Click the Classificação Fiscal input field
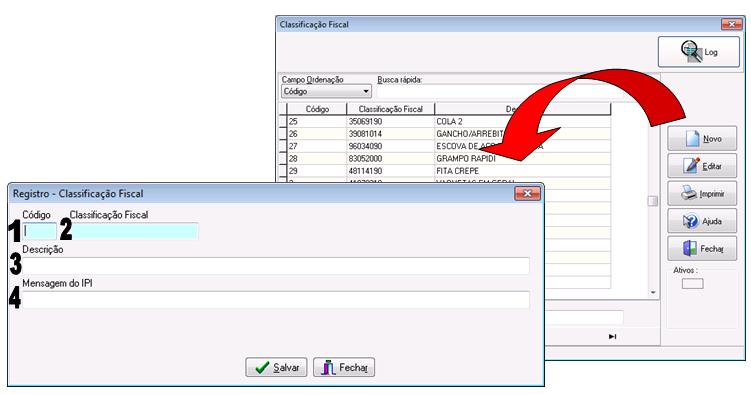 coord(134,231)
